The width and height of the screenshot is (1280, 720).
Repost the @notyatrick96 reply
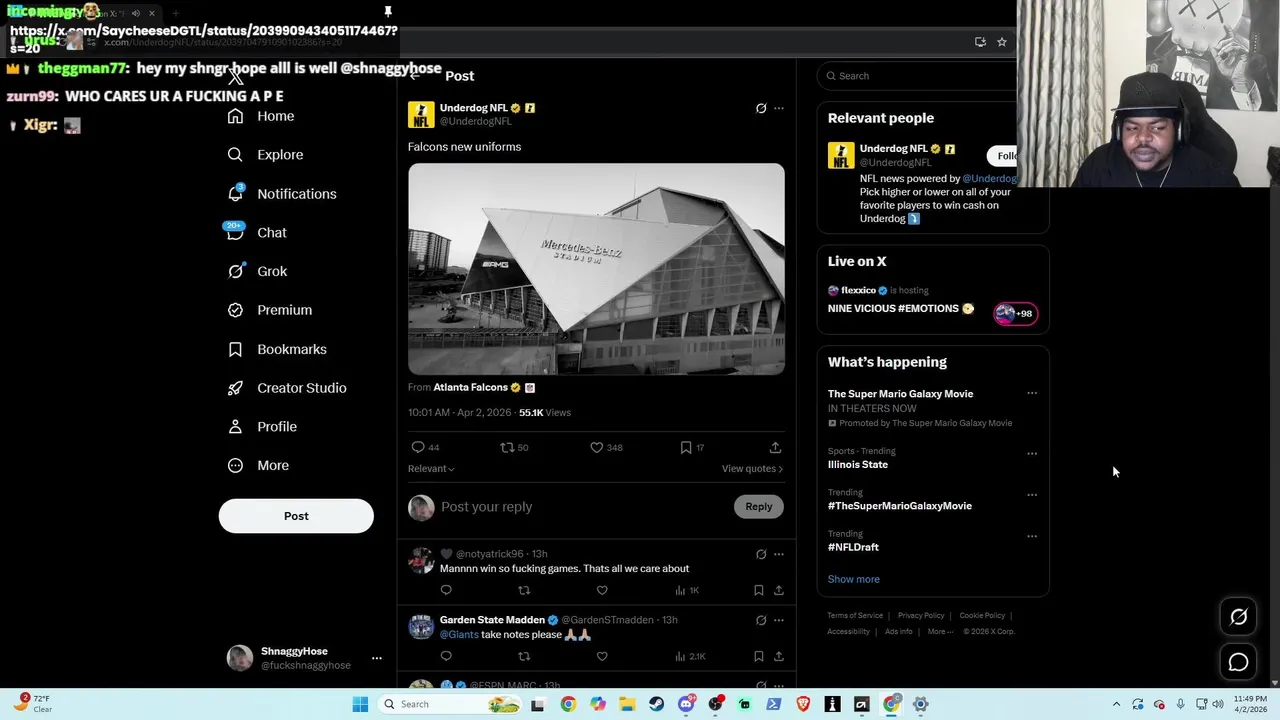click(x=524, y=590)
